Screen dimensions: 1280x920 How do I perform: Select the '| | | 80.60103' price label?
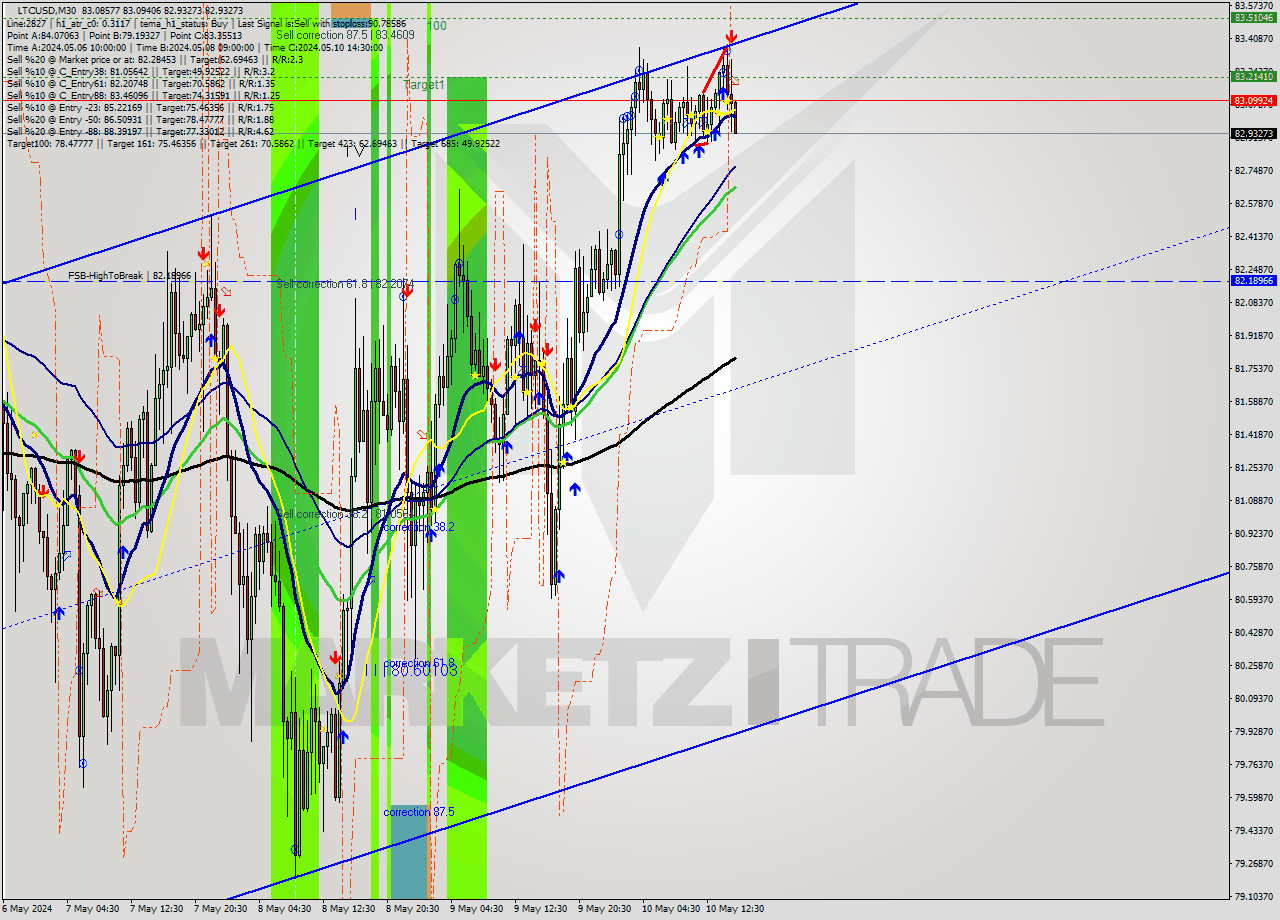(x=411, y=671)
